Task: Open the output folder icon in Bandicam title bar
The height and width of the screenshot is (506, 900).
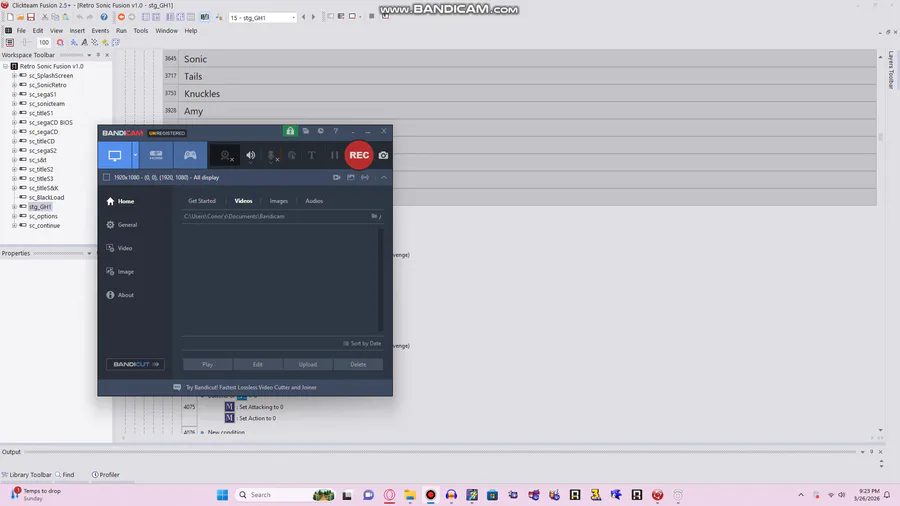Action: tap(306, 131)
